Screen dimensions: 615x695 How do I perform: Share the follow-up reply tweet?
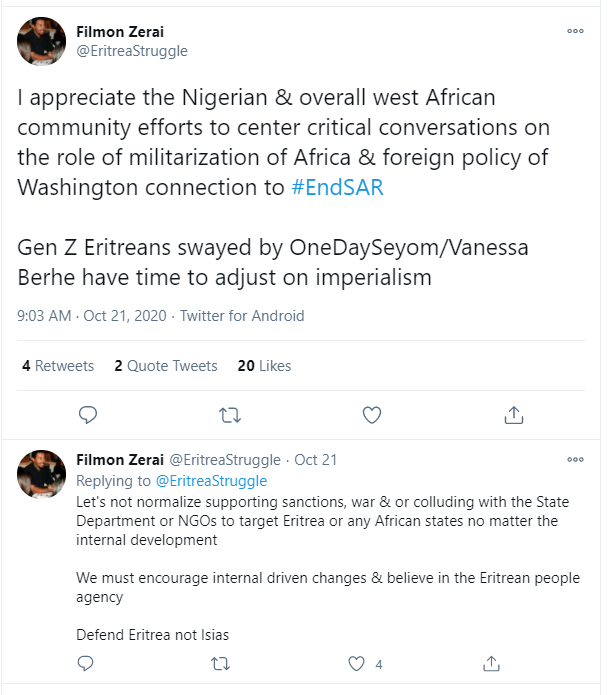tap(491, 662)
